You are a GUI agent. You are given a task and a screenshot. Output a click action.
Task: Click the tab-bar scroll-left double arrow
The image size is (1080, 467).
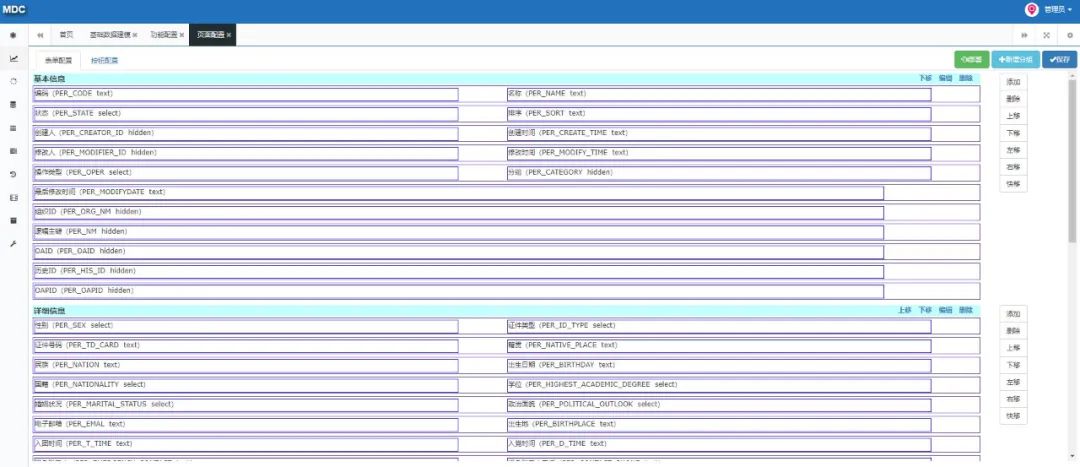point(40,35)
